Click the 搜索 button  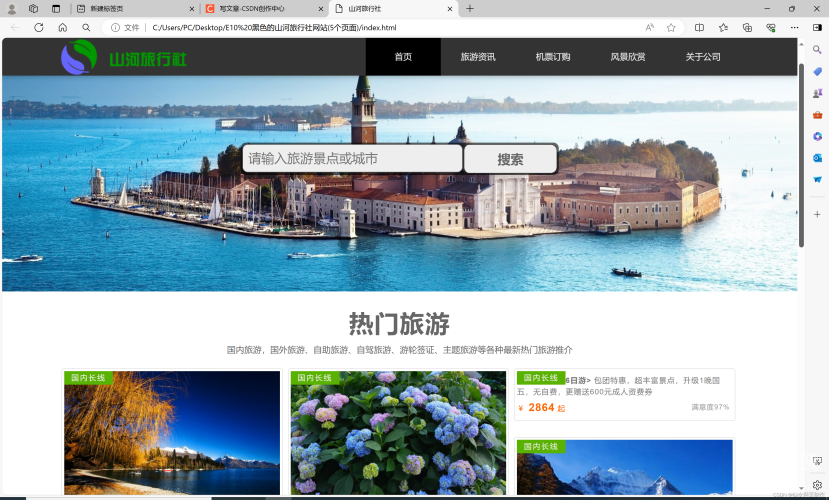(510, 159)
